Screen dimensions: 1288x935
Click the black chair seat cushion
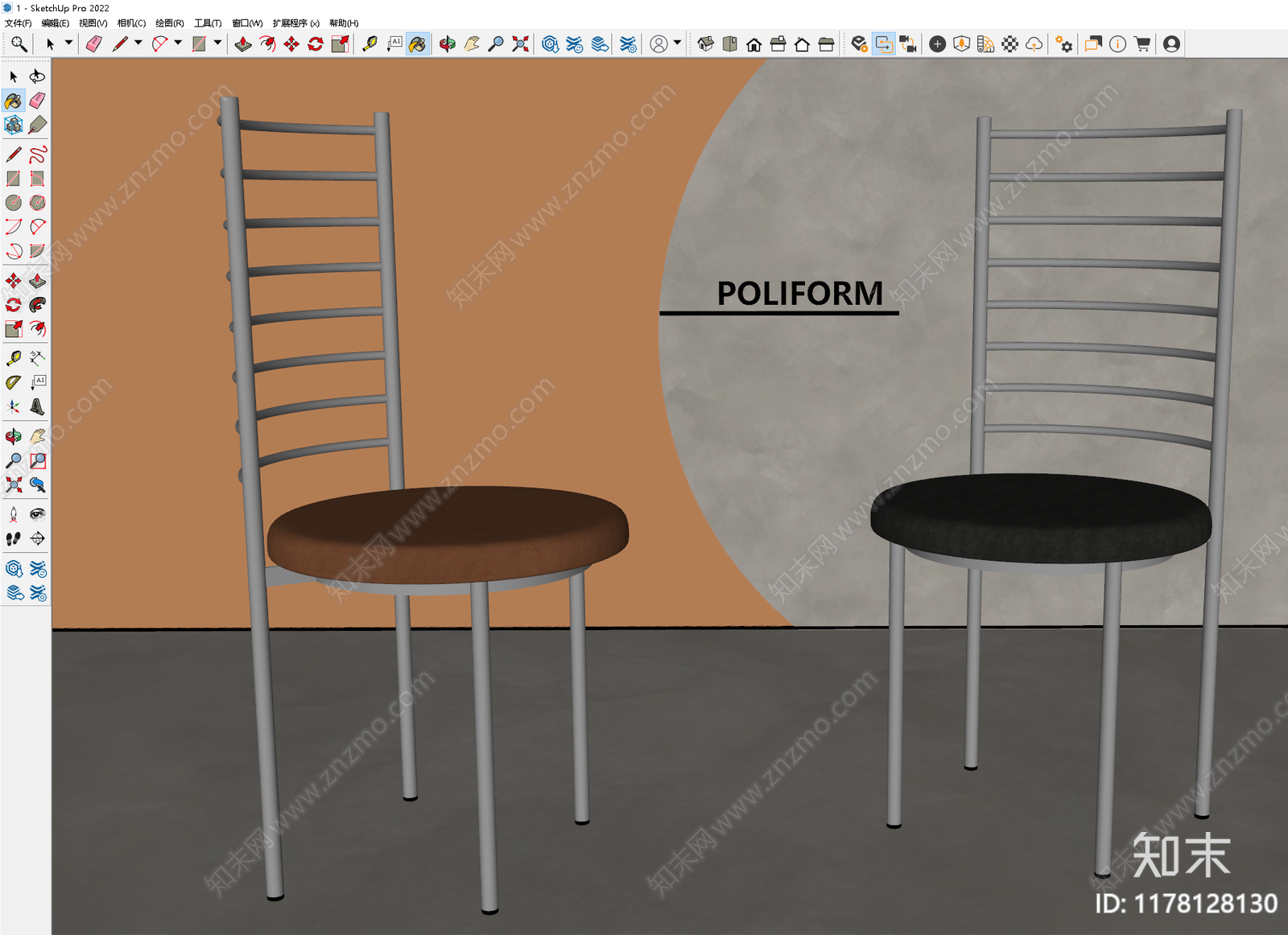1041,517
